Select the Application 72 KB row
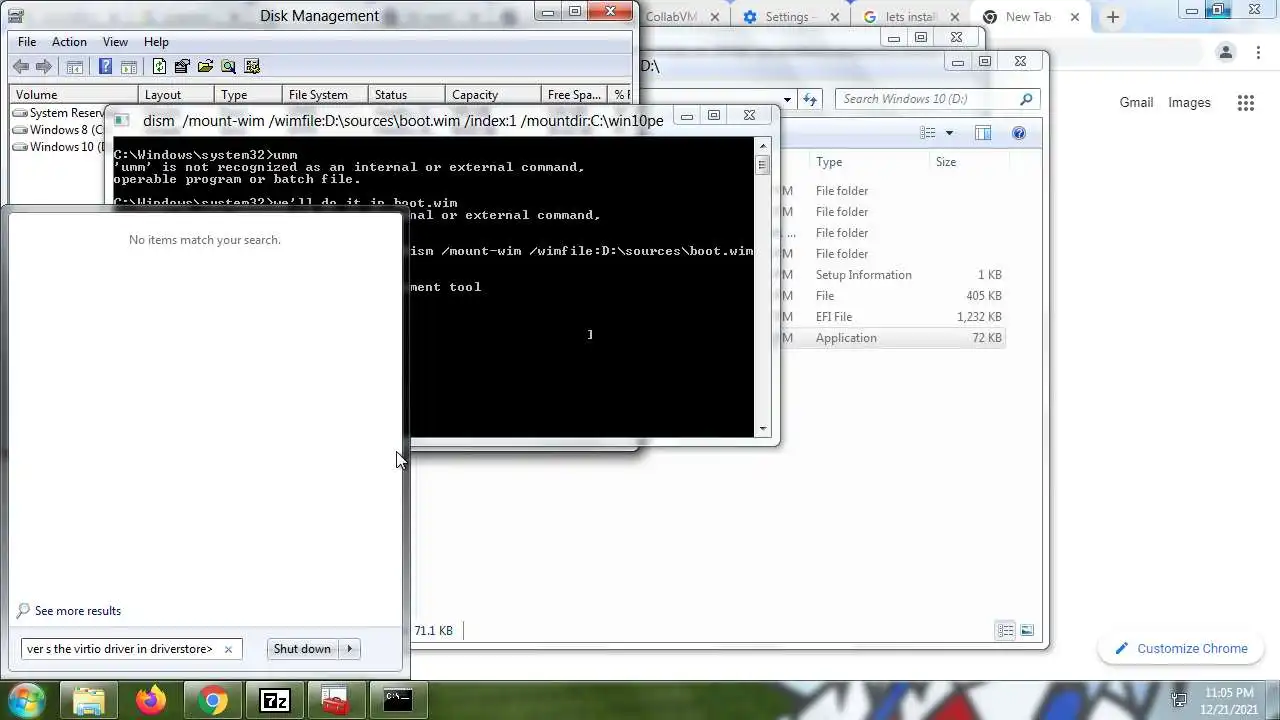Screen dimensions: 1280x720 [x=893, y=338]
